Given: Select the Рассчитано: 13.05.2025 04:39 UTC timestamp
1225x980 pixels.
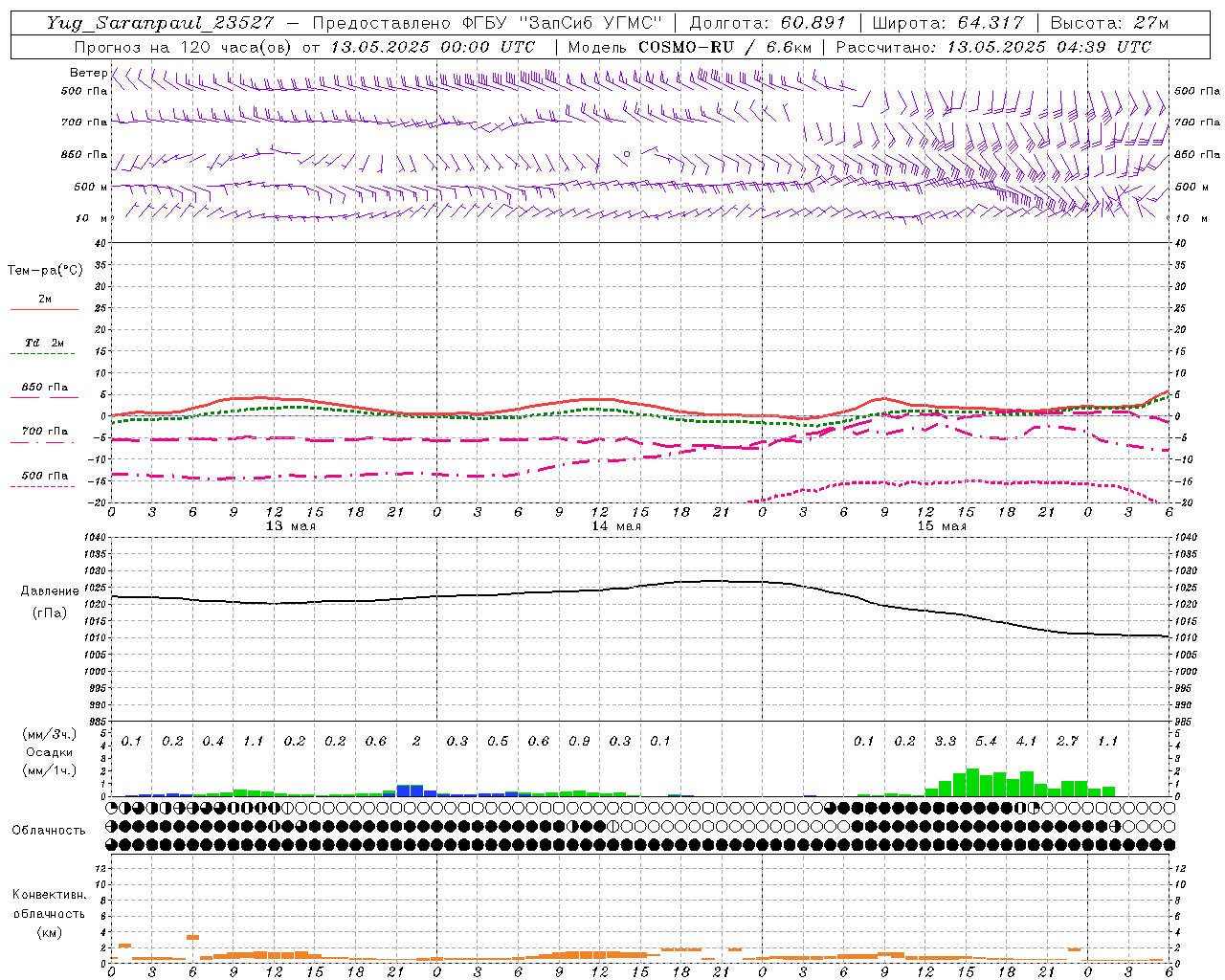Looking at the screenshot, I should [x=993, y=47].
